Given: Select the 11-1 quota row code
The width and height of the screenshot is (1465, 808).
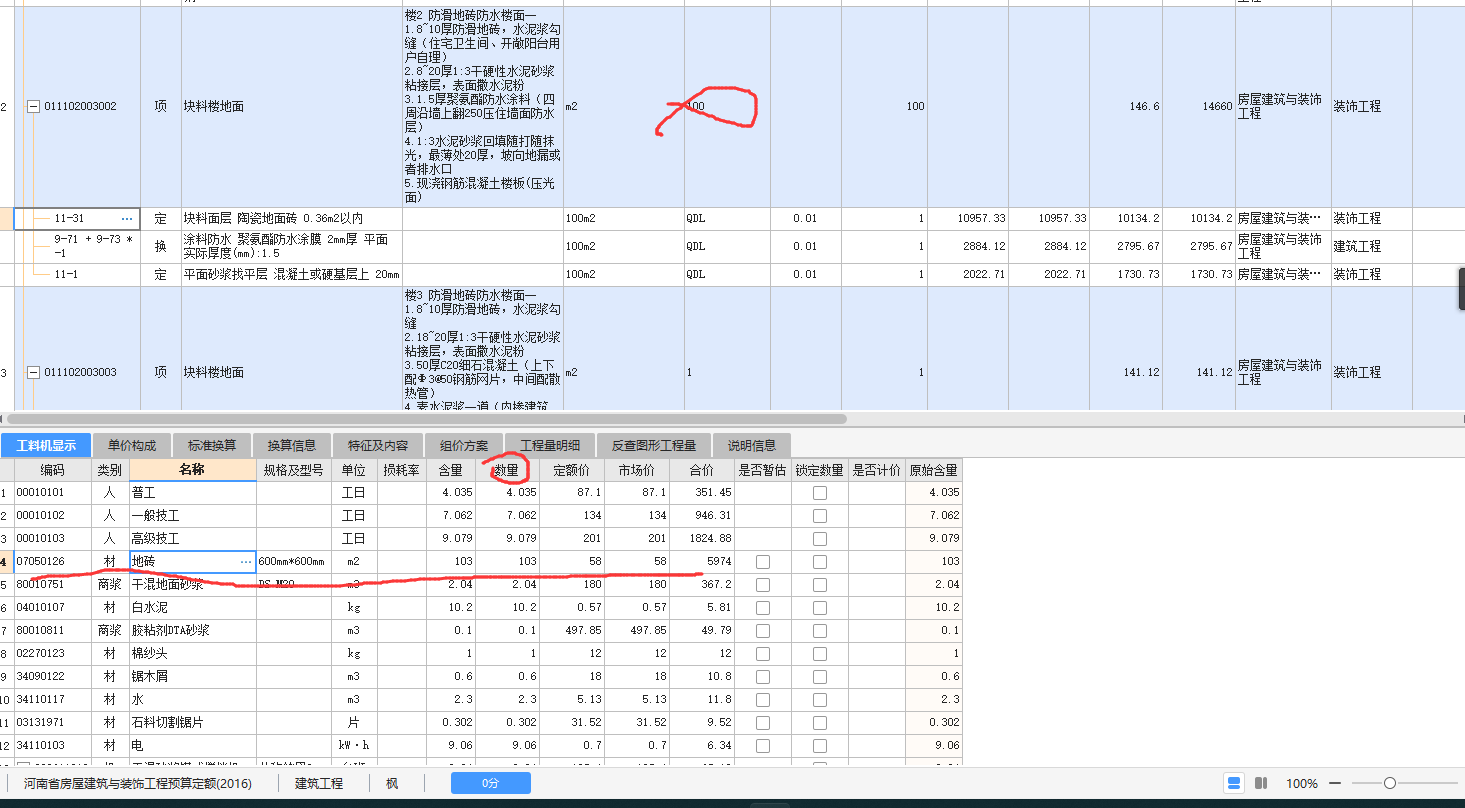Looking at the screenshot, I should (65, 274).
